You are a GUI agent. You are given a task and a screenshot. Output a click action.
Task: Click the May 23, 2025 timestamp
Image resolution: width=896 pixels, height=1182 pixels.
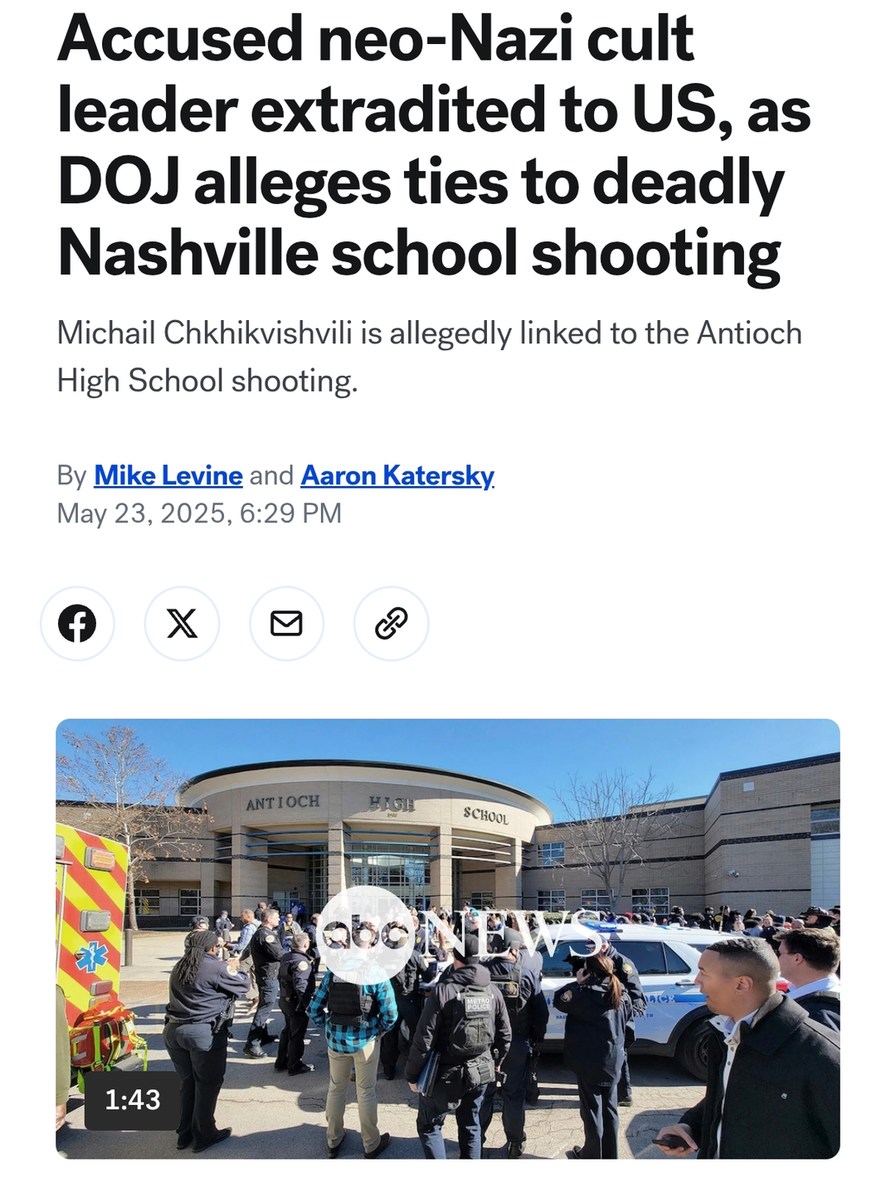[x=199, y=513]
